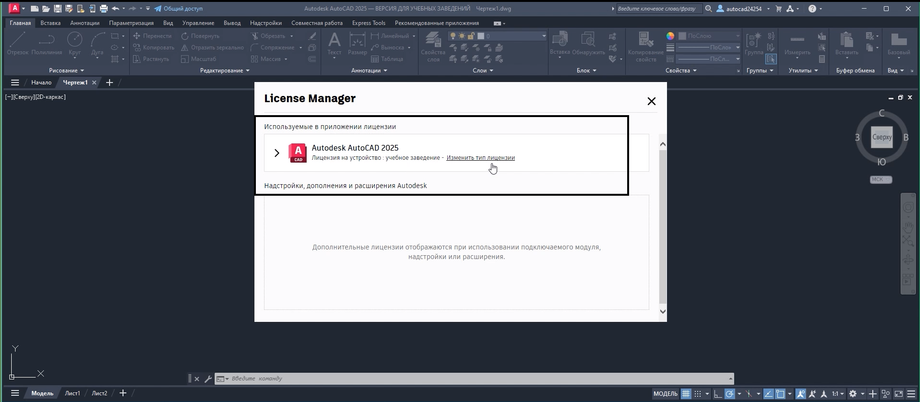Select the Размер dimension tool

[x=357, y=45]
